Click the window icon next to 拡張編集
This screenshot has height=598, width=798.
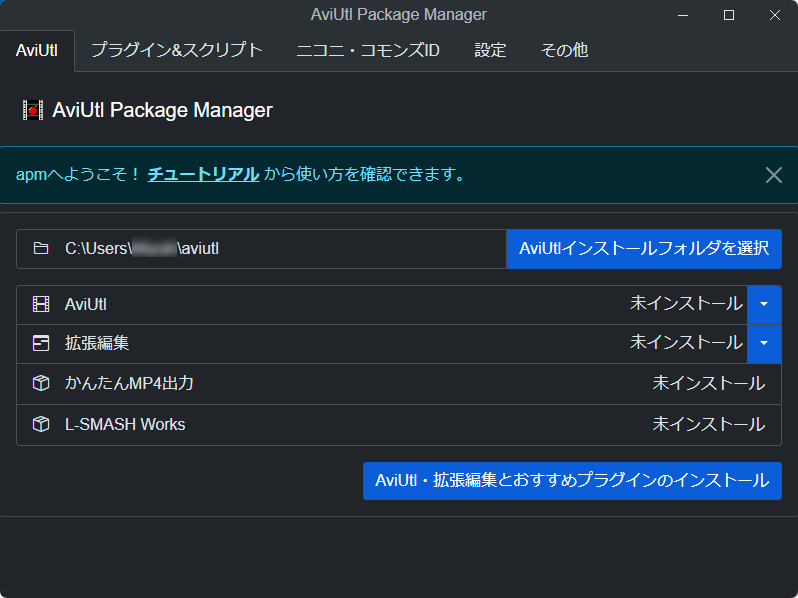click(41, 343)
